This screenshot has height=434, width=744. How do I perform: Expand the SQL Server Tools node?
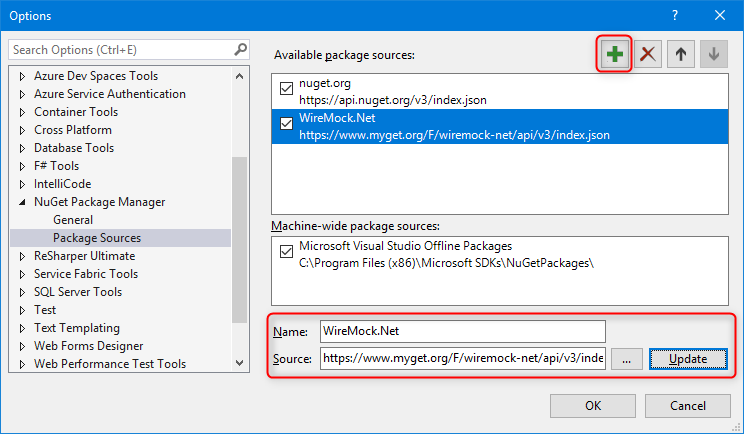pyautogui.click(x=24, y=292)
